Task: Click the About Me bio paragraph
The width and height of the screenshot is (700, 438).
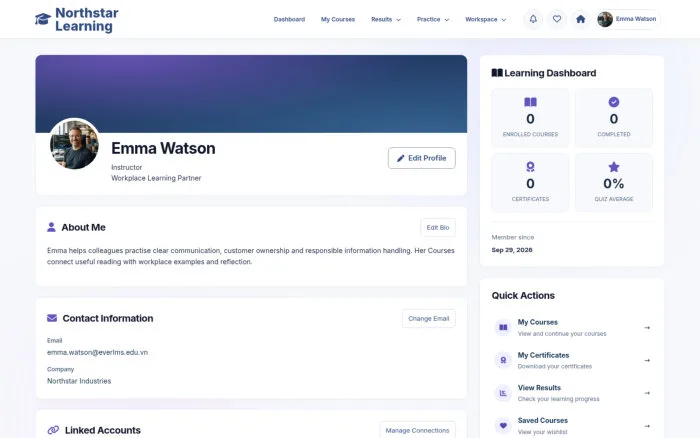Action: point(250,256)
